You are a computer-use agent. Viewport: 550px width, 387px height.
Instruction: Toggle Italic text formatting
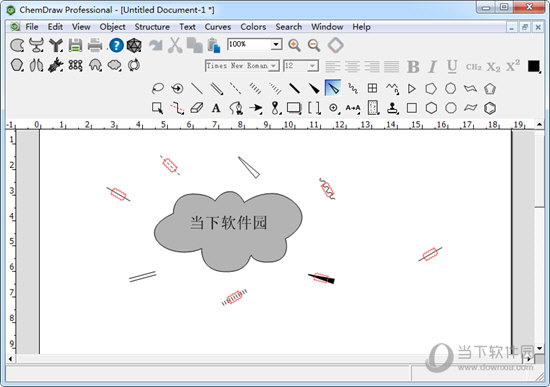(432, 66)
